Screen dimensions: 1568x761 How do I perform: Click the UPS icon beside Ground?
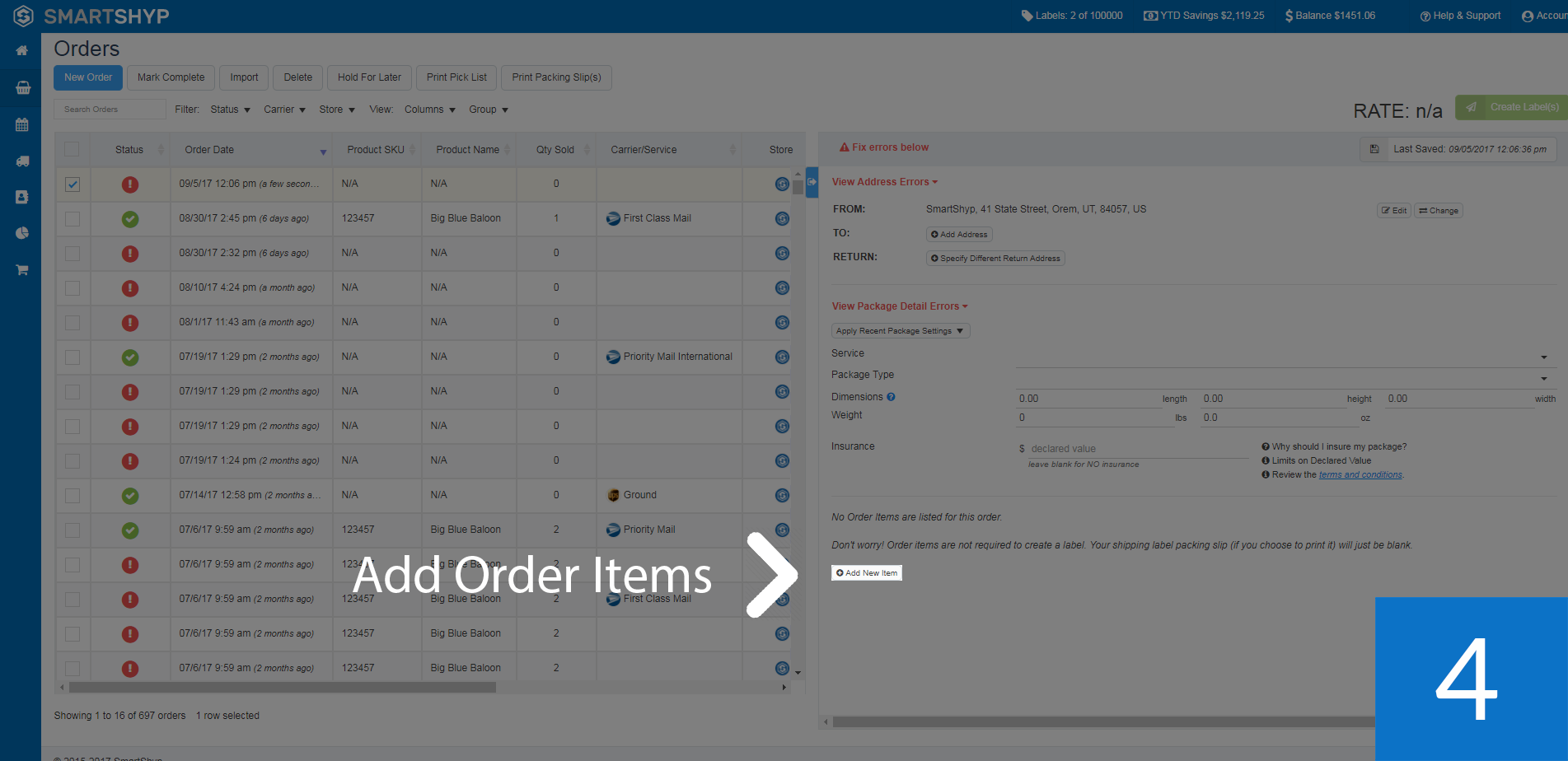coord(613,495)
